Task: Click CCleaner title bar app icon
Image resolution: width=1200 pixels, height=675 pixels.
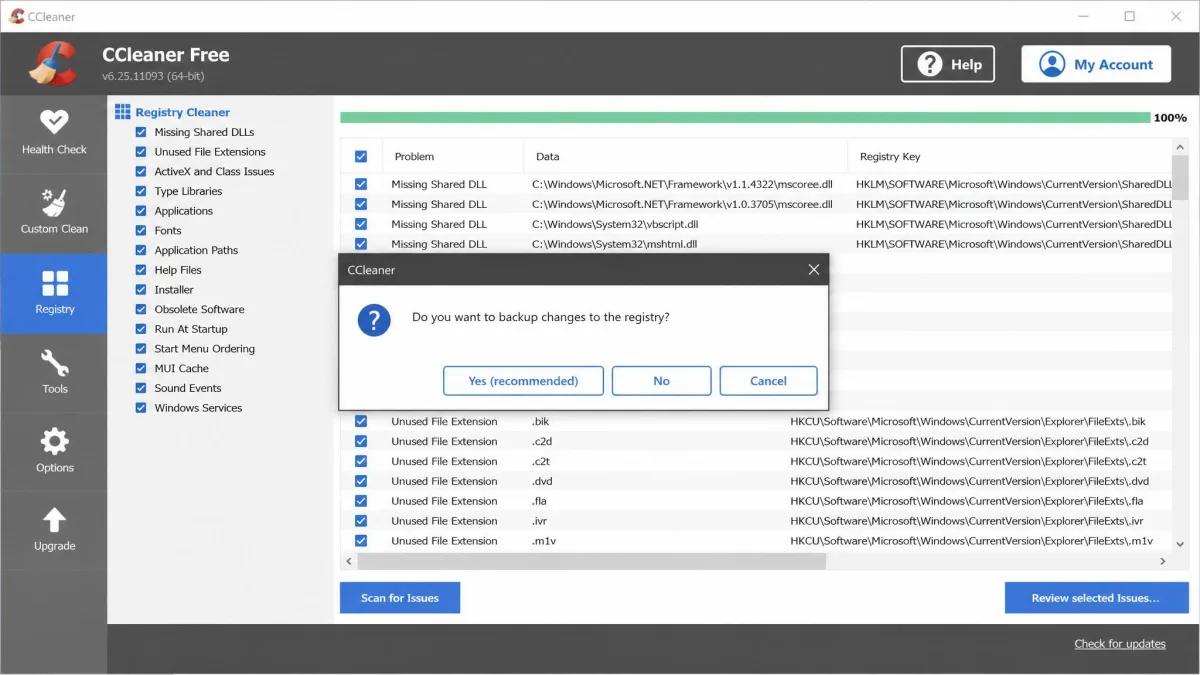Action: [x=17, y=16]
